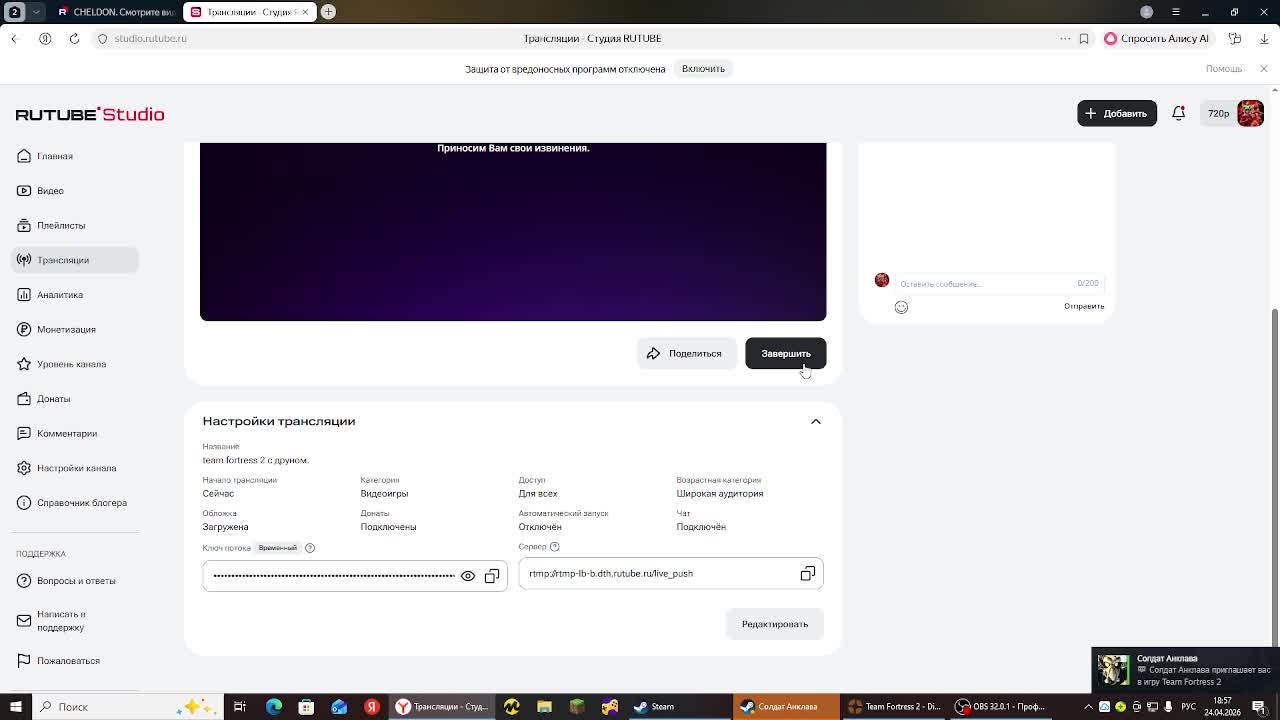Viewport: 1280px width, 720px height.
Task: Click the Солдат Анклава game invite notification
Action: point(1185,670)
